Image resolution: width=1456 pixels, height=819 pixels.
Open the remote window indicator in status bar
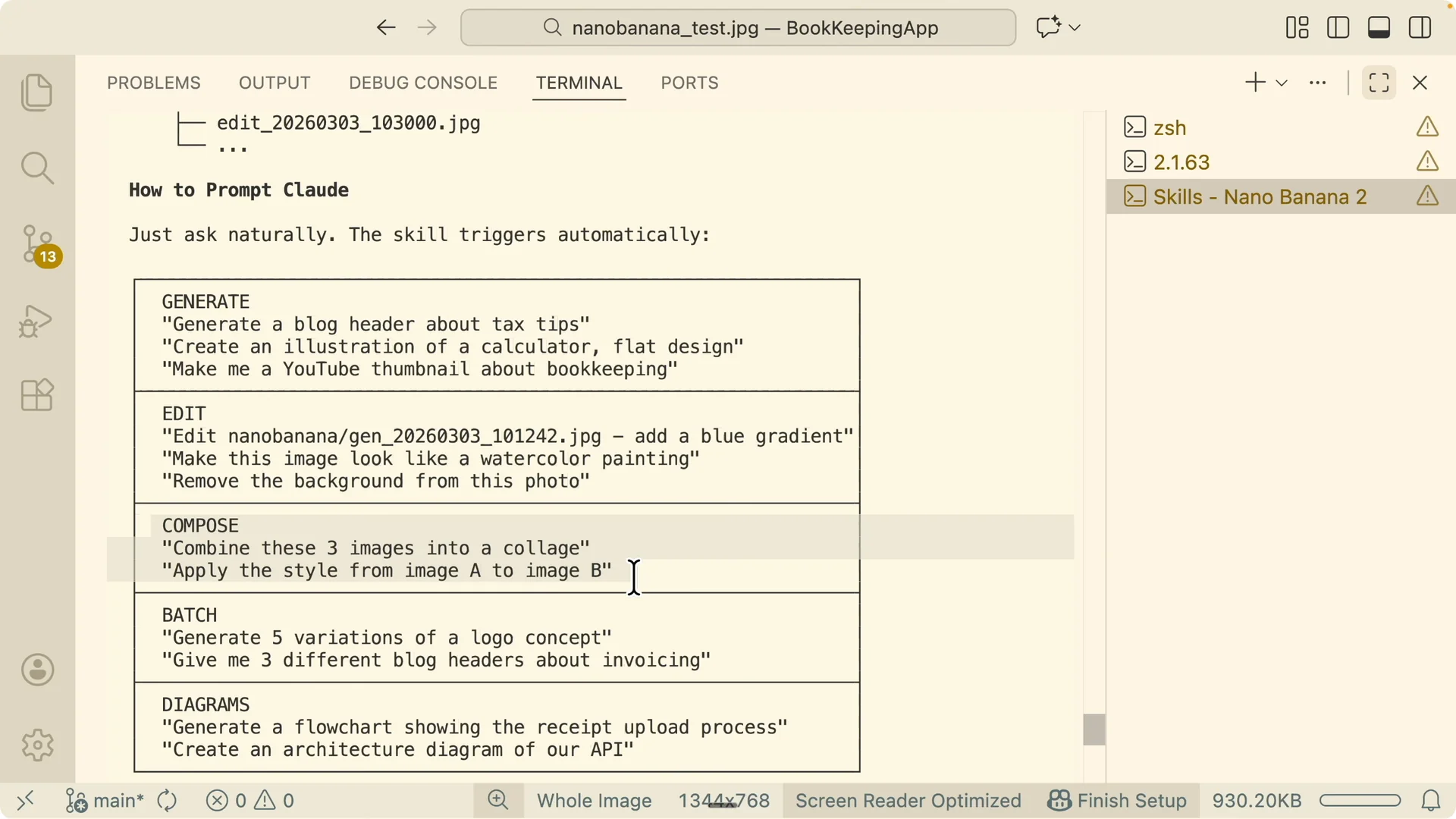pyautogui.click(x=26, y=800)
